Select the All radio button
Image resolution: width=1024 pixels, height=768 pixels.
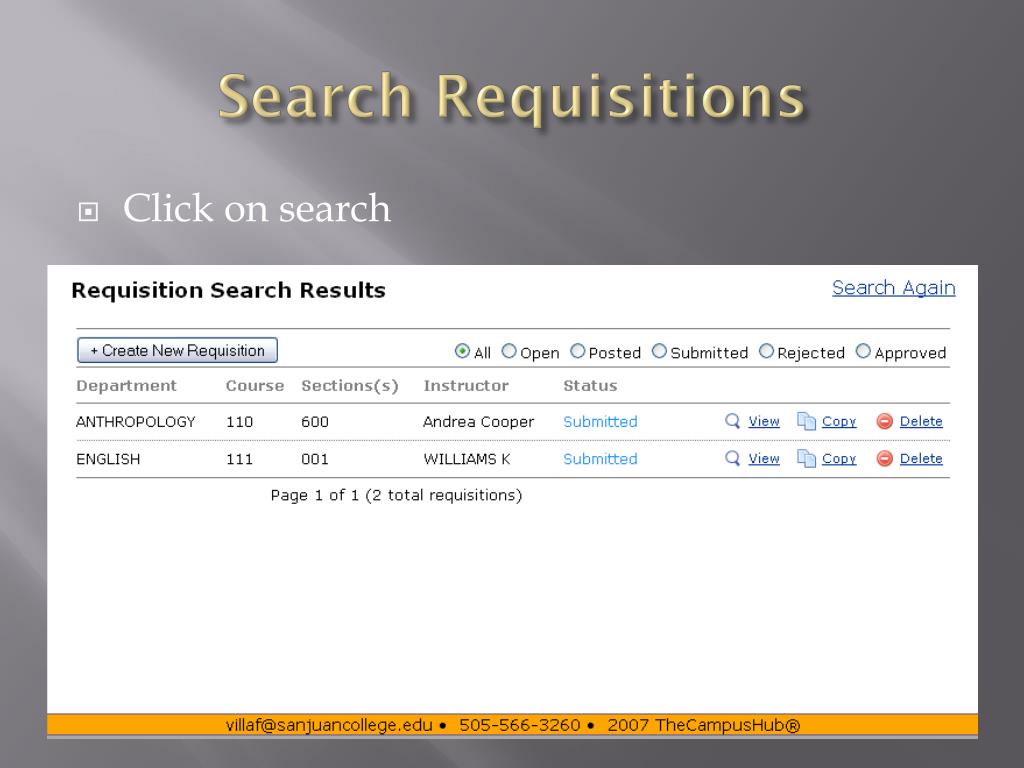click(462, 351)
